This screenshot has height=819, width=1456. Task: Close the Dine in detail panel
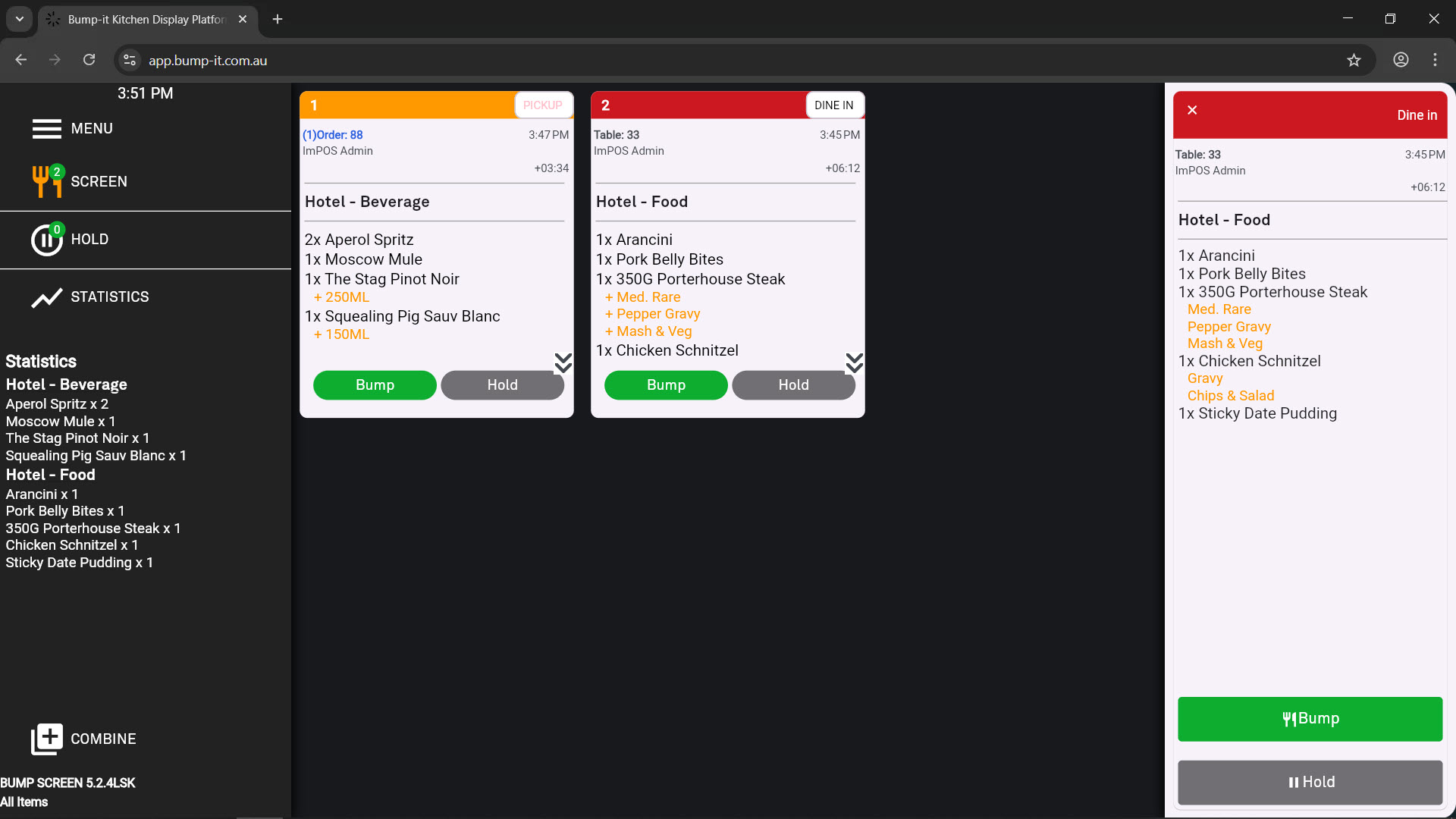[x=1192, y=111]
